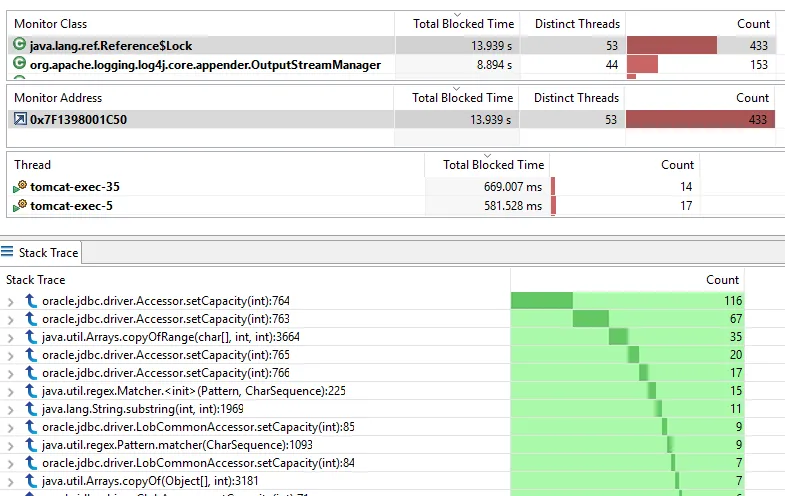Click frame arrow icon for Arrays.copyOfRange row
This screenshot has height=496, width=785.
click(31, 337)
